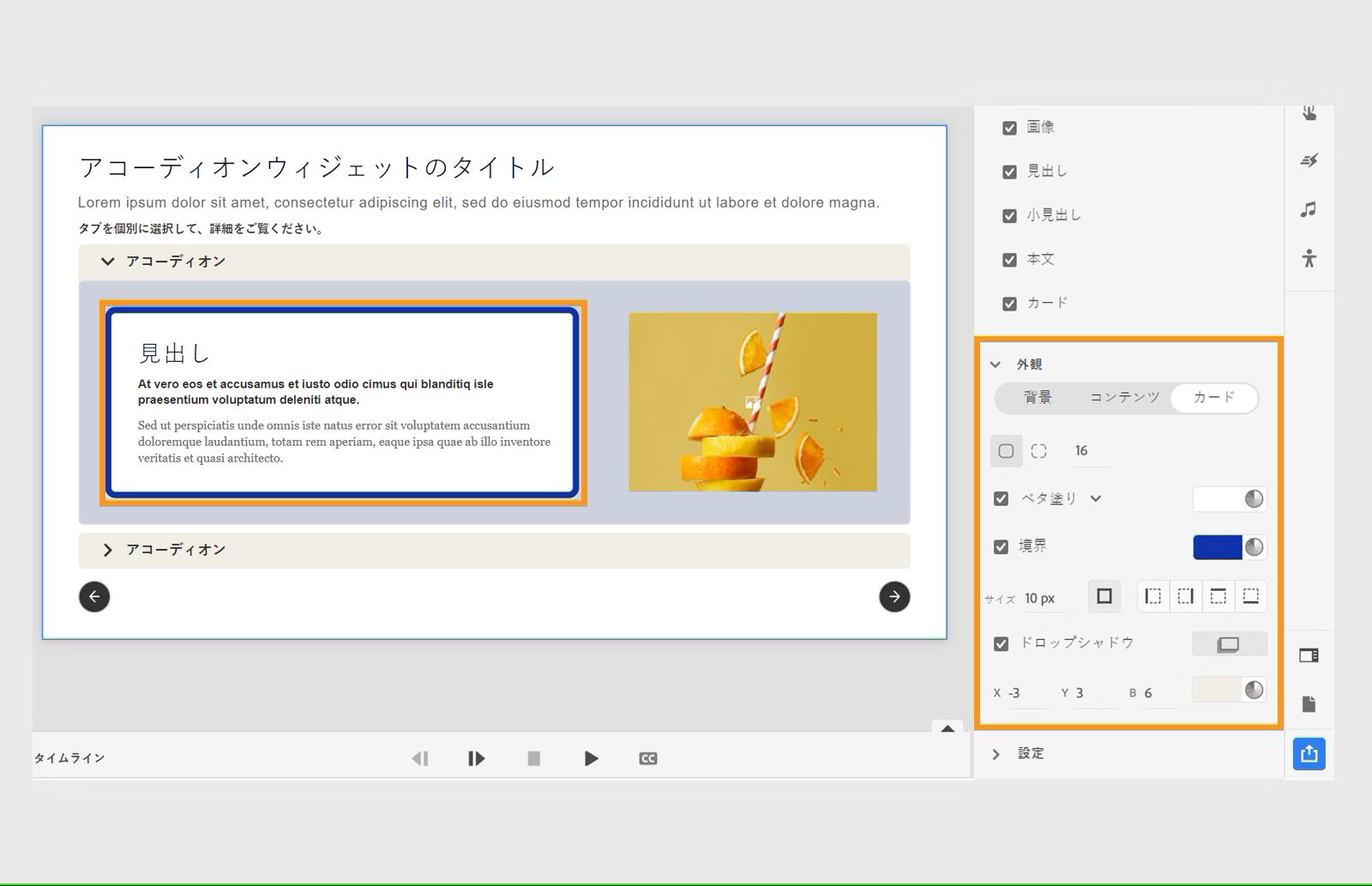This screenshot has height=886, width=1372.
Task: Open accessibility options with the person icon
Action: point(1309,259)
